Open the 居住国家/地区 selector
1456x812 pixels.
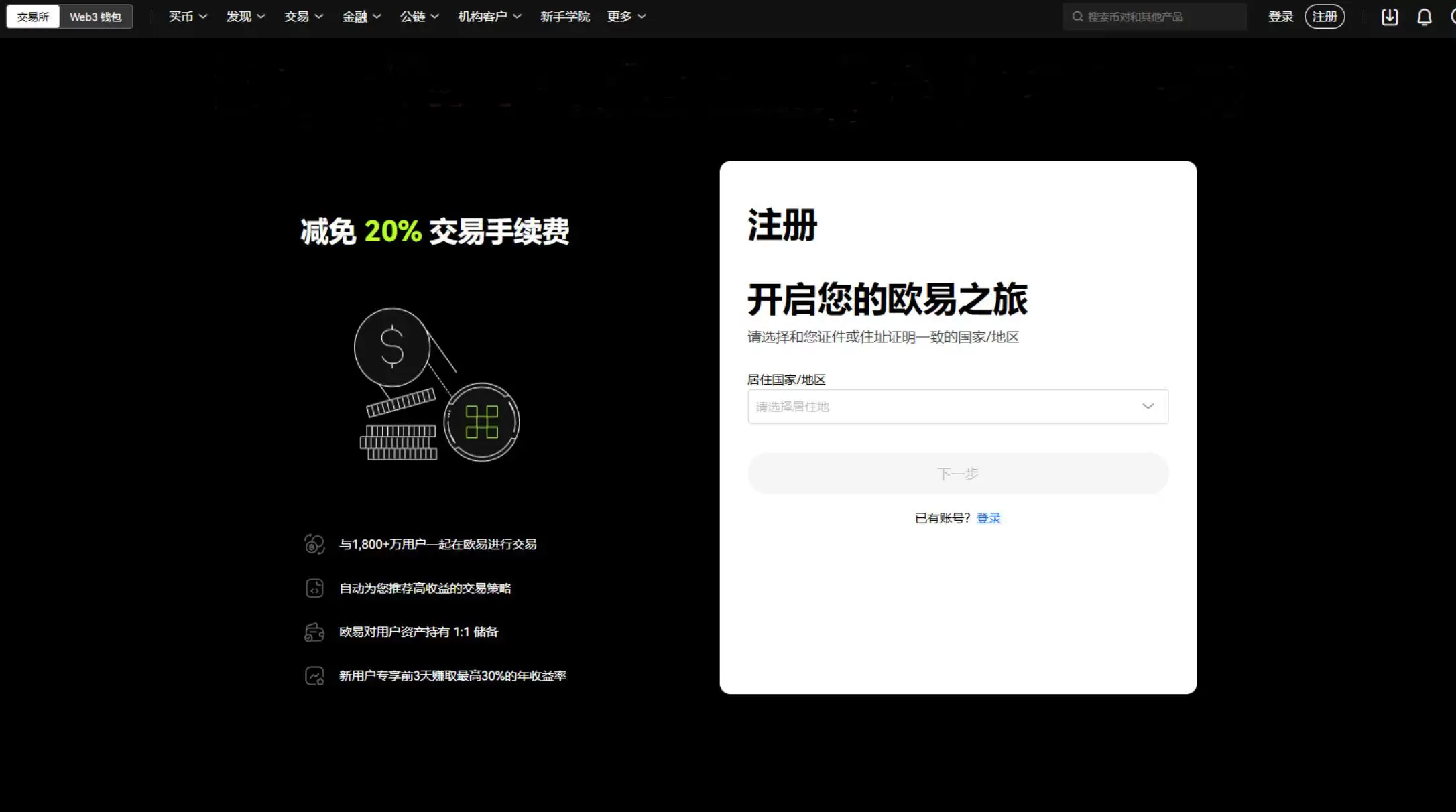coord(957,406)
